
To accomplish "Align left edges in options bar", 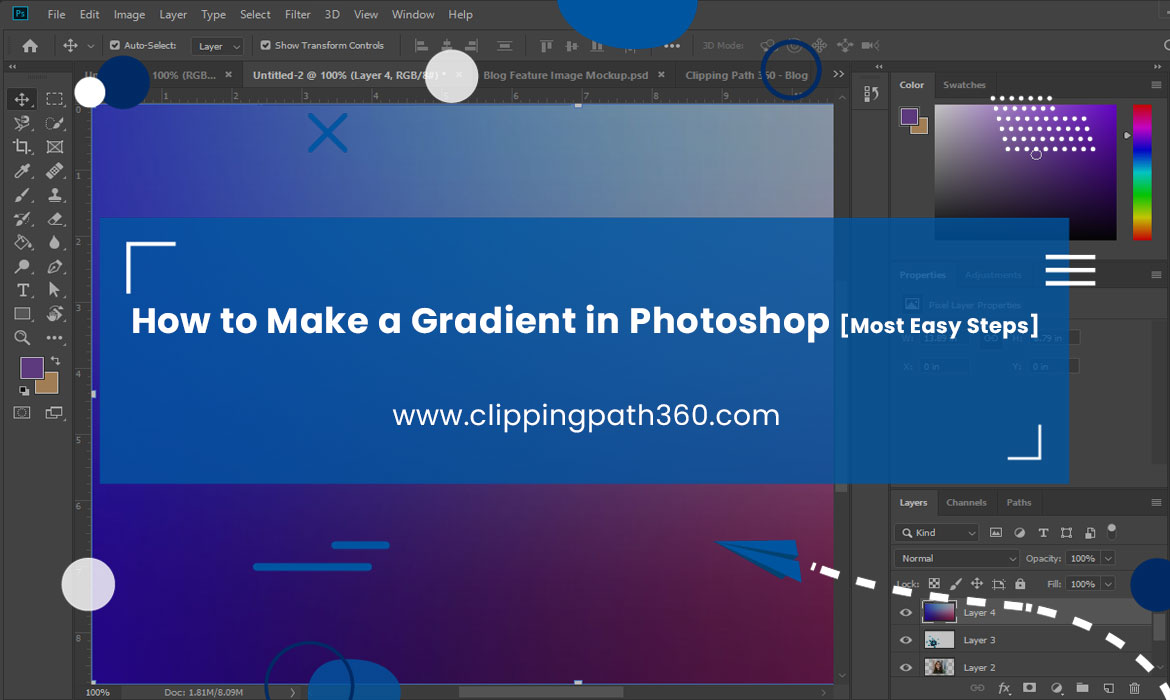I will point(422,46).
